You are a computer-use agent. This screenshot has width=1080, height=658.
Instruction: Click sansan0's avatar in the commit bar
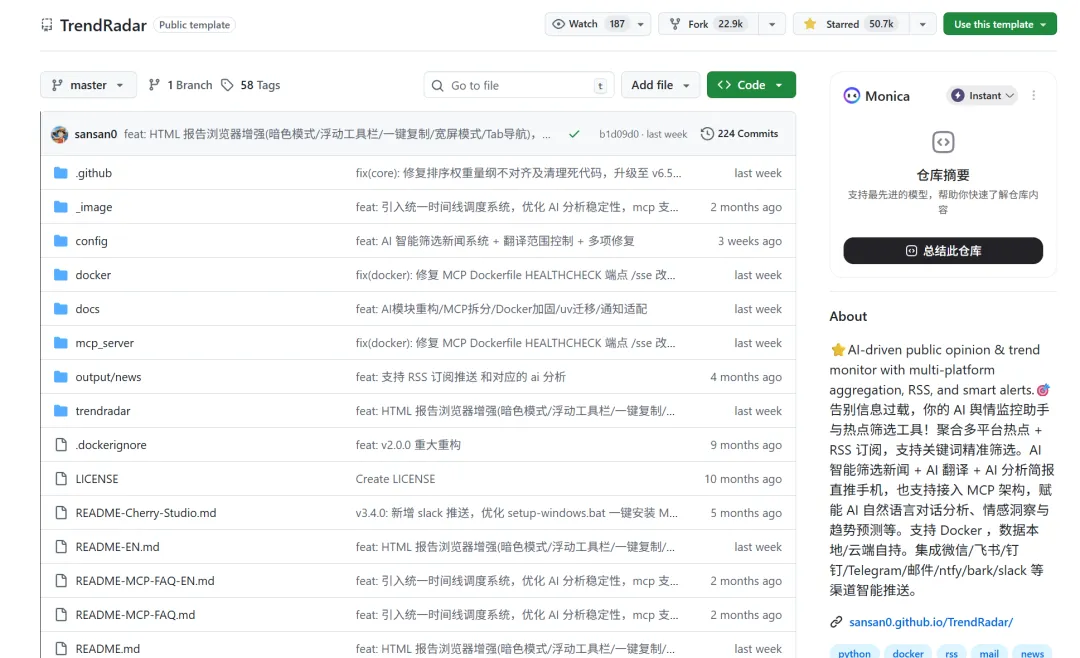pos(60,134)
